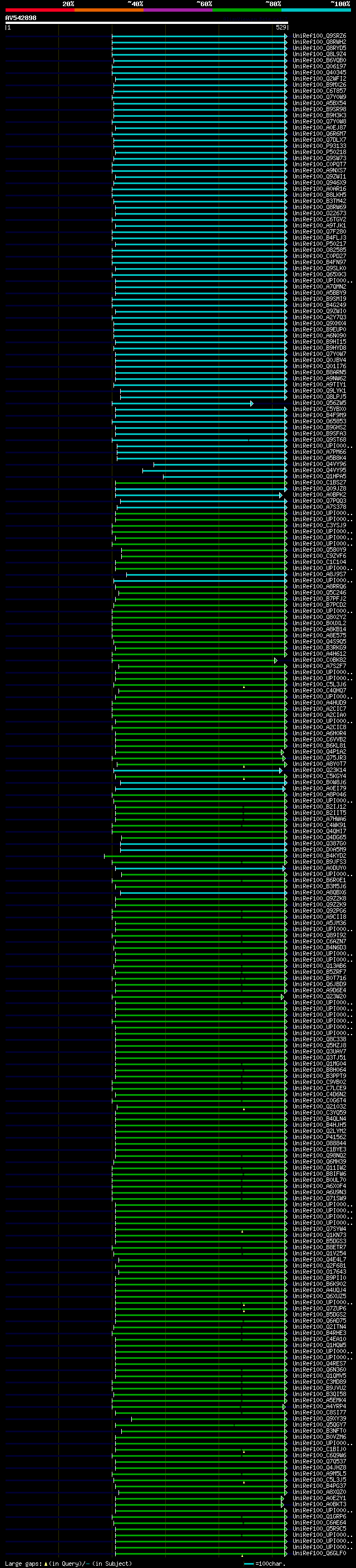Click the UniRef100_Q4VY96 label

[x=319, y=464]
